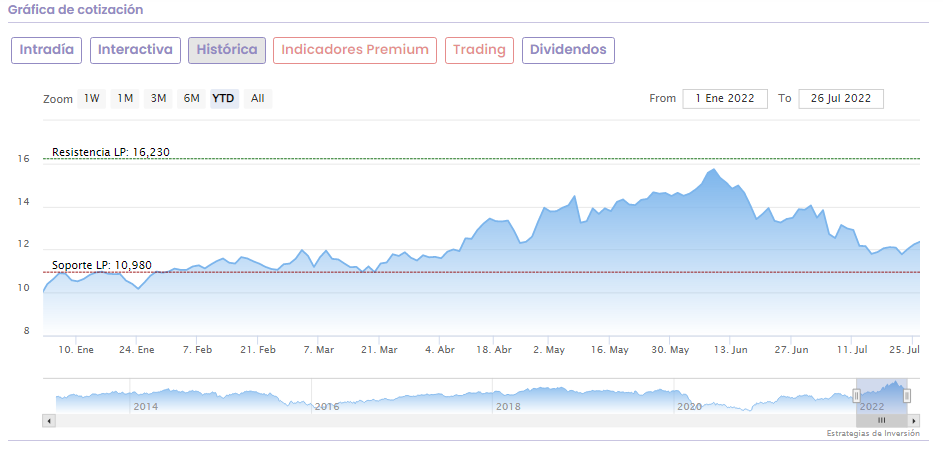Click the navigator scrollbar thumb
The image size is (943, 453).
tap(882, 421)
